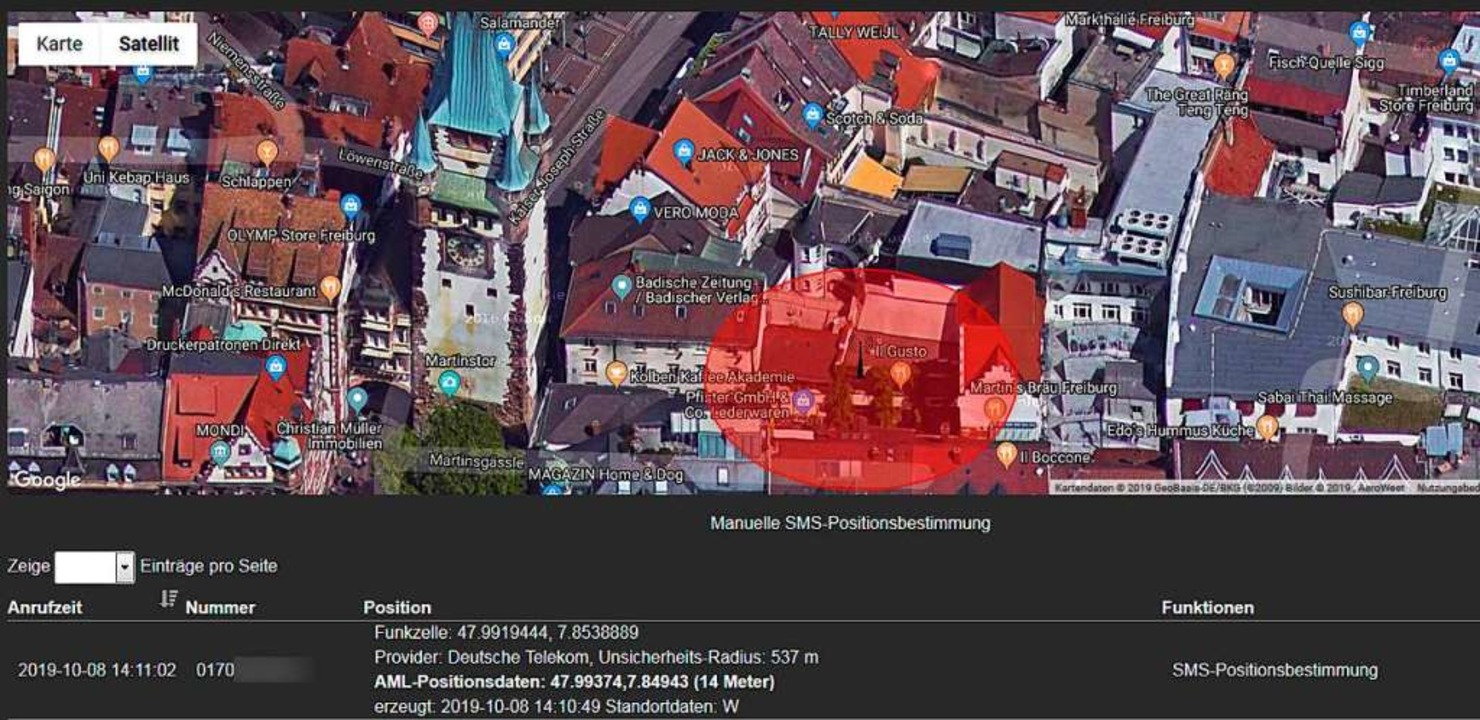1480x720 pixels.
Task: Click the AML-Positionsdaten coordinates line
Action: (x=574, y=682)
